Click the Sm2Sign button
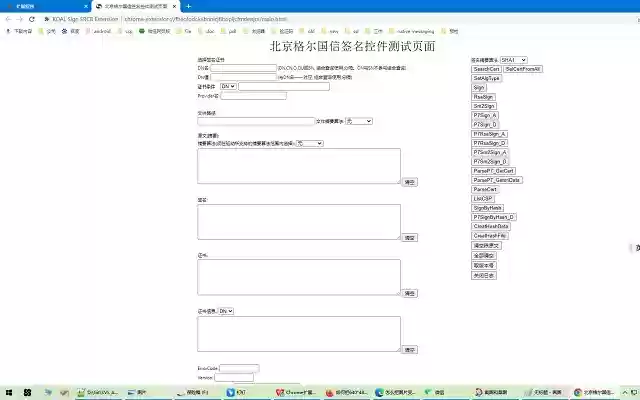This screenshot has height=400, width=640. [484, 106]
